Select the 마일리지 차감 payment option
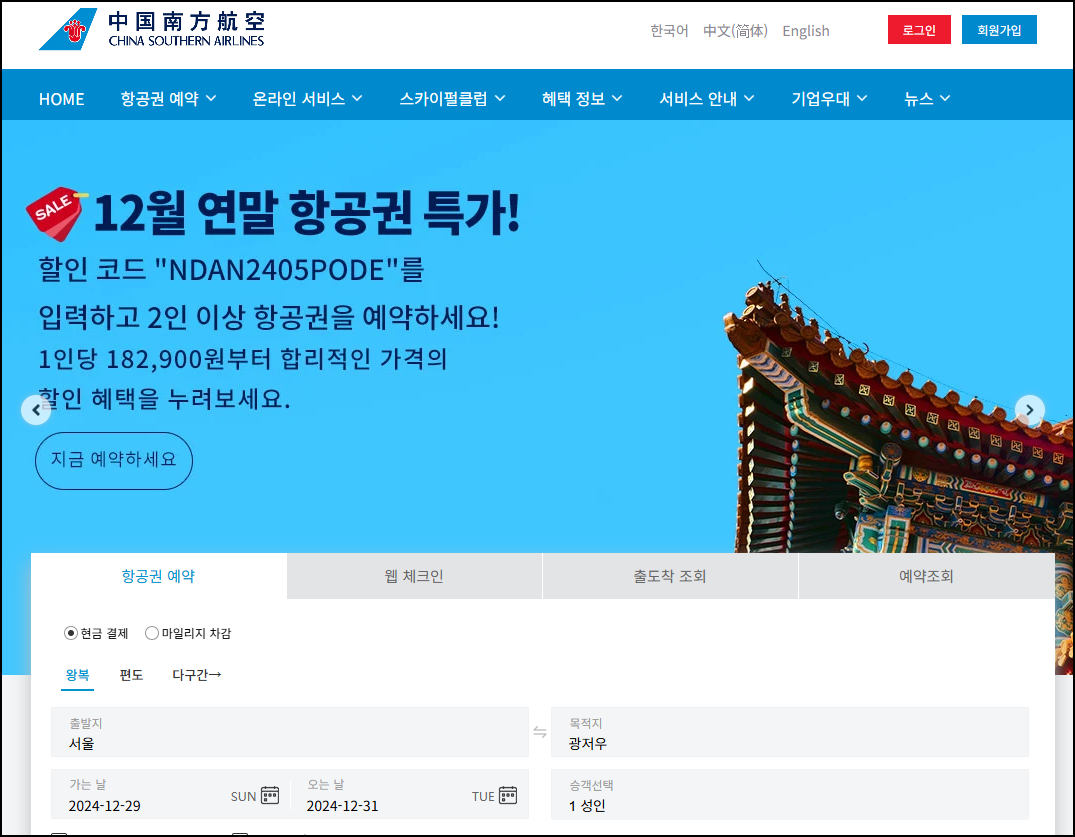 tap(151, 632)
